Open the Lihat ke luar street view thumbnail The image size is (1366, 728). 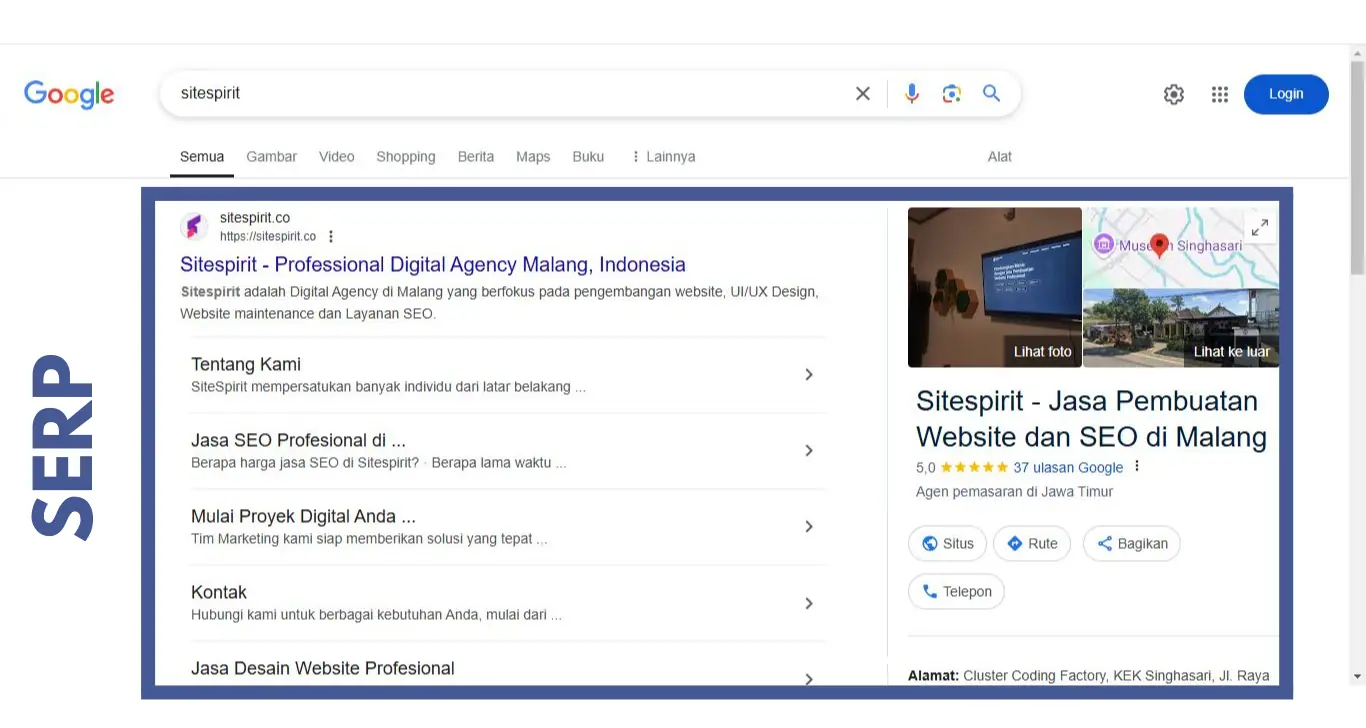1181,328
